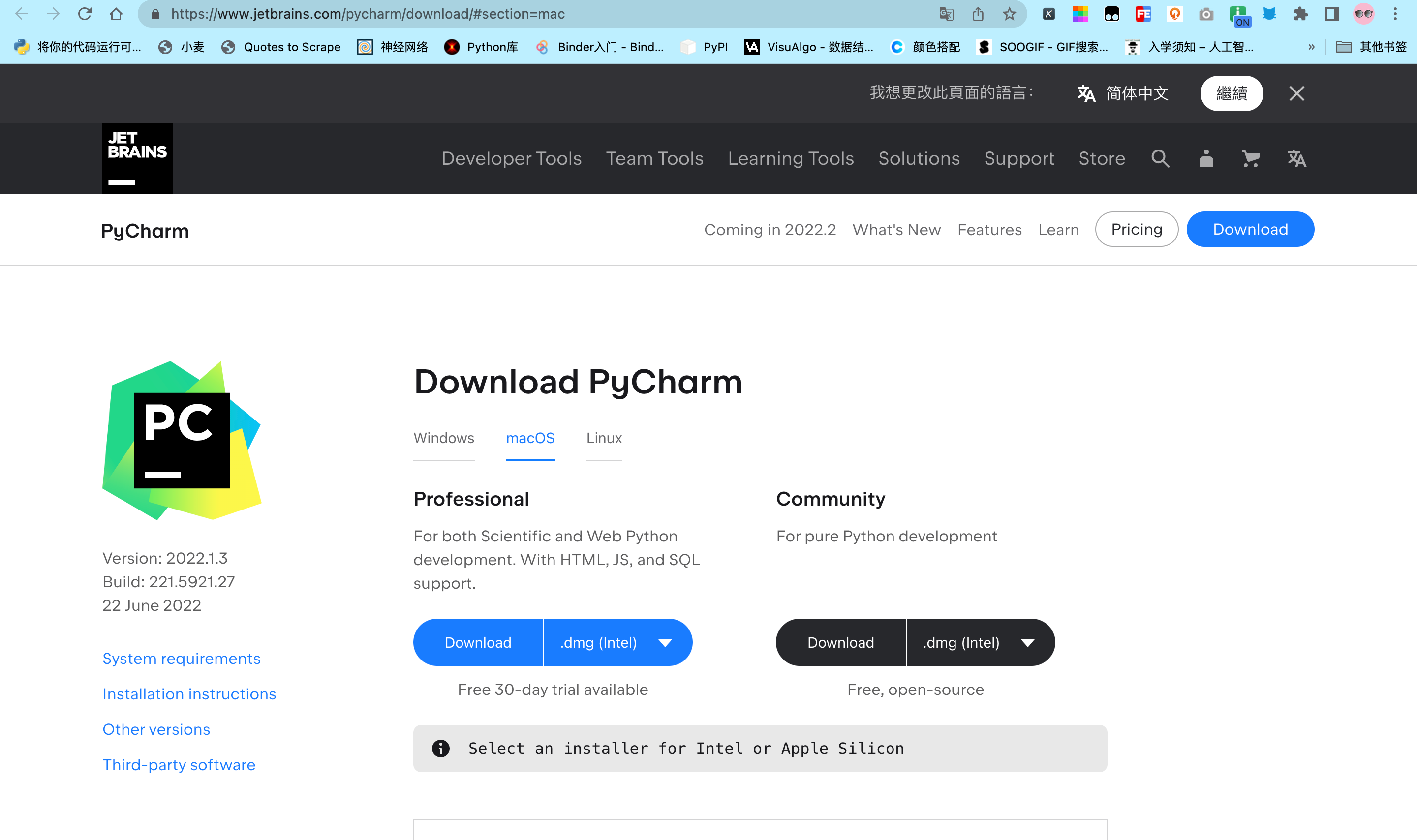Dismiss the language change banner

click(x=1296, y=93)
